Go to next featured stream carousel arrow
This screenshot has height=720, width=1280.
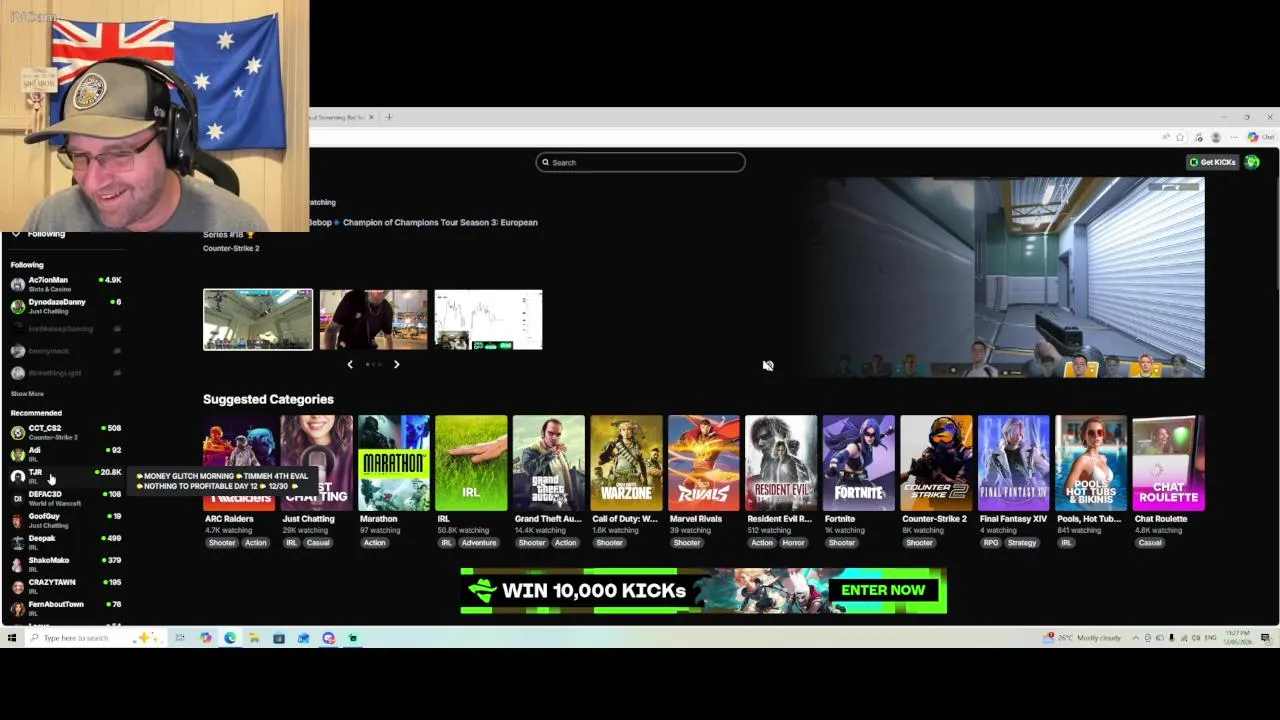click(396, 365)
